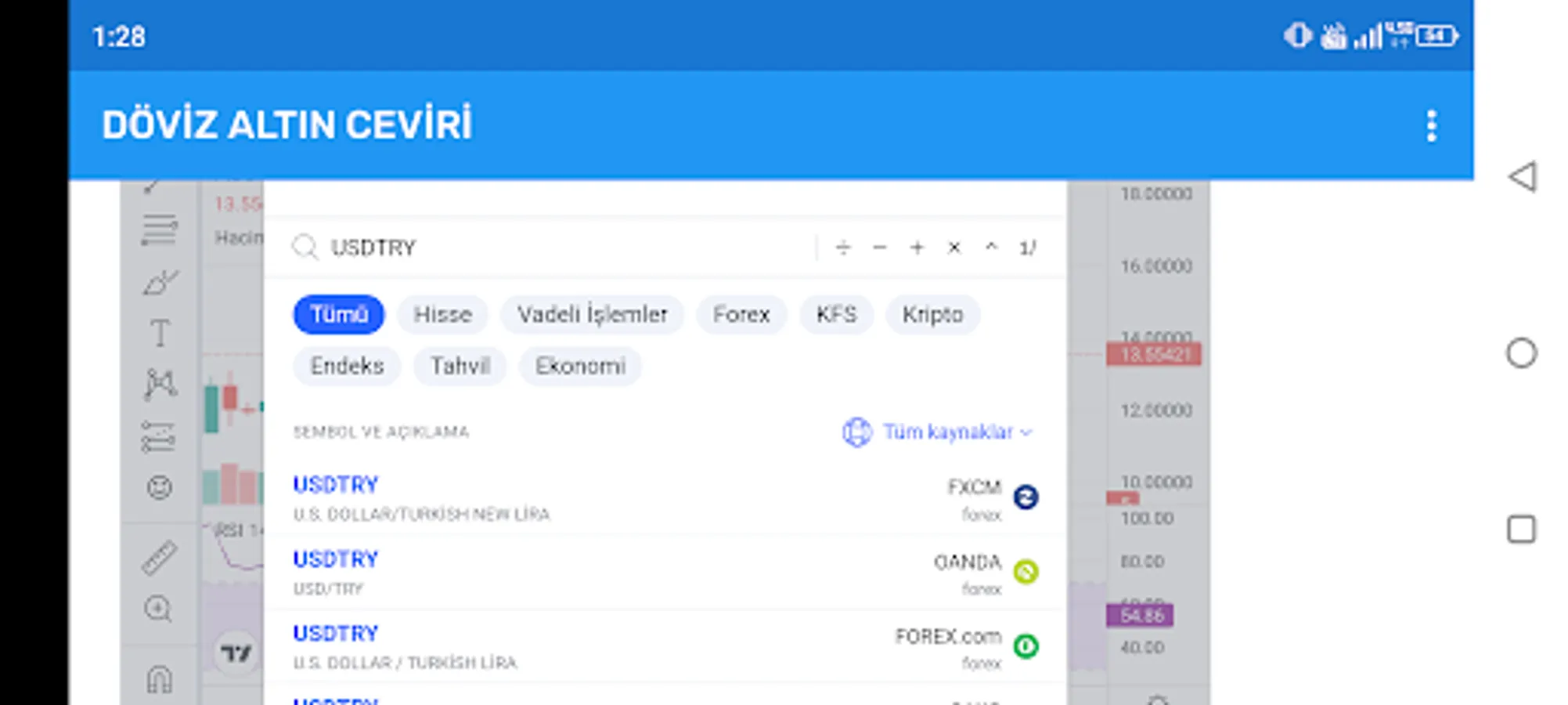Click the SEMBOL VE AÇIKLAMA column header
The width and height of the screenshot is (1568, 705).
380,432
